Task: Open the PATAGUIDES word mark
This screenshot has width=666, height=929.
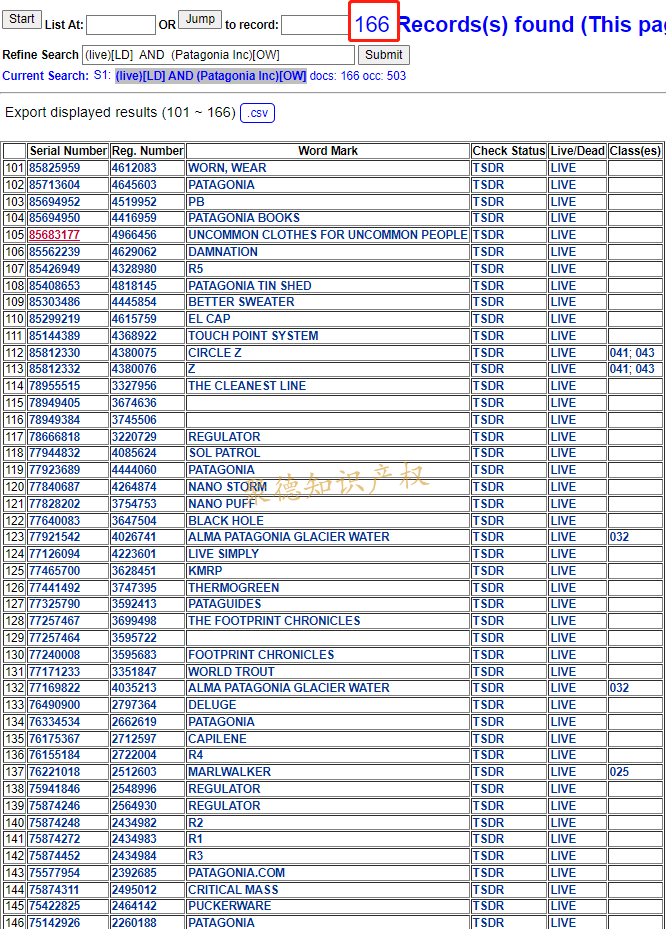Action: tap(225, 604)
